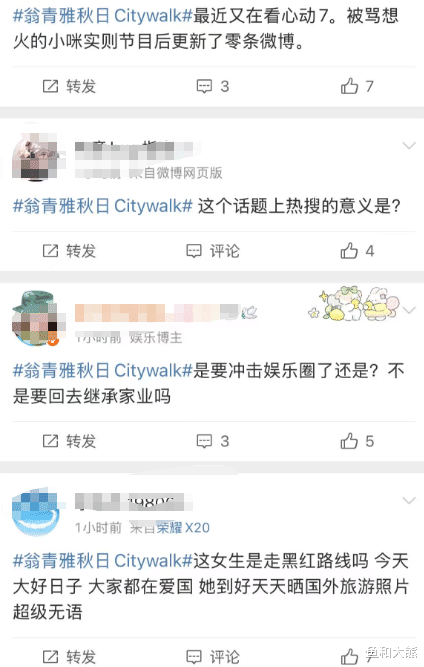The image size is (424, 667).
Task: Open comments icon with 3 on first post
Action: [x=204, y=86]
